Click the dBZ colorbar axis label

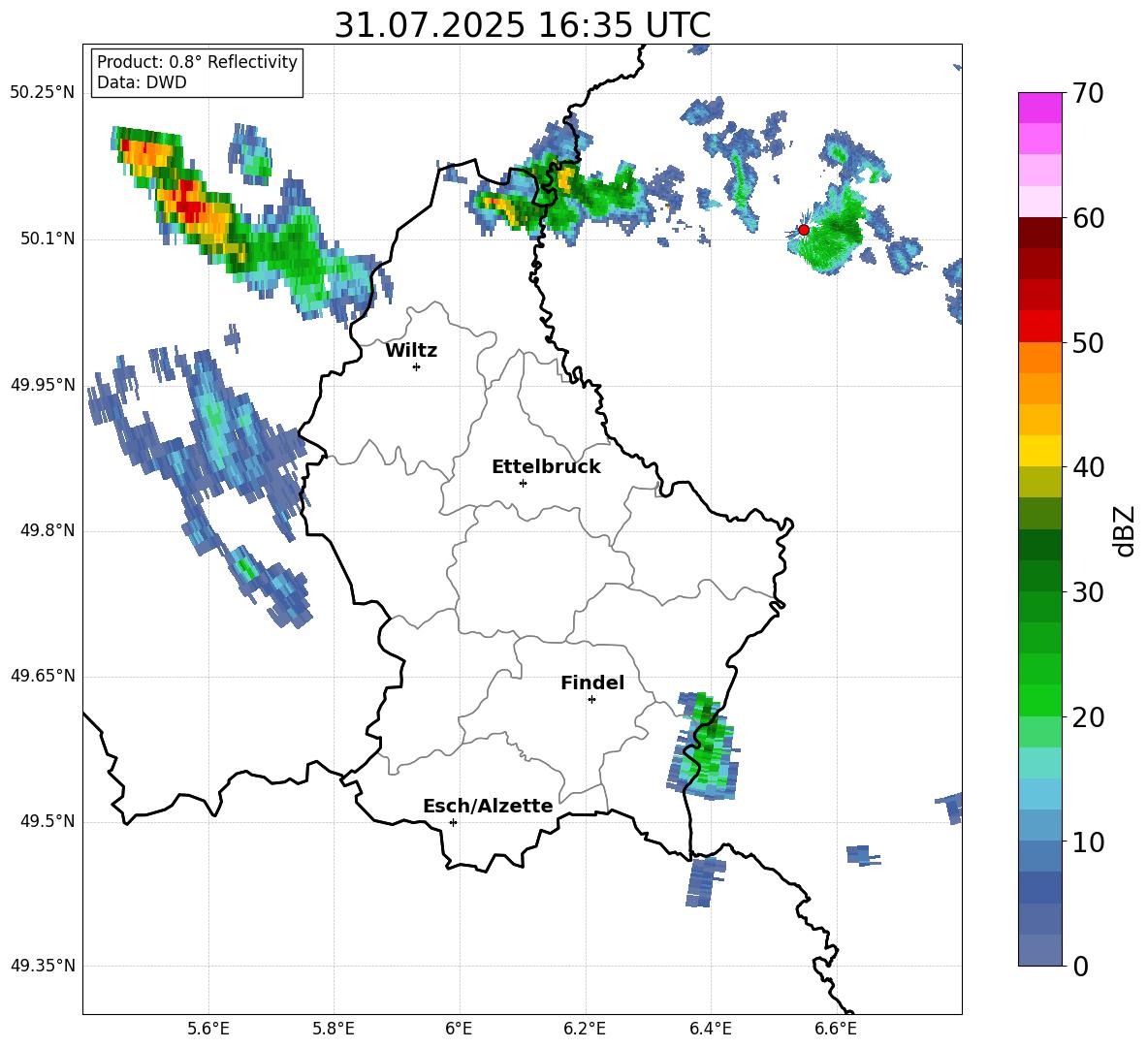point(1124,530)
